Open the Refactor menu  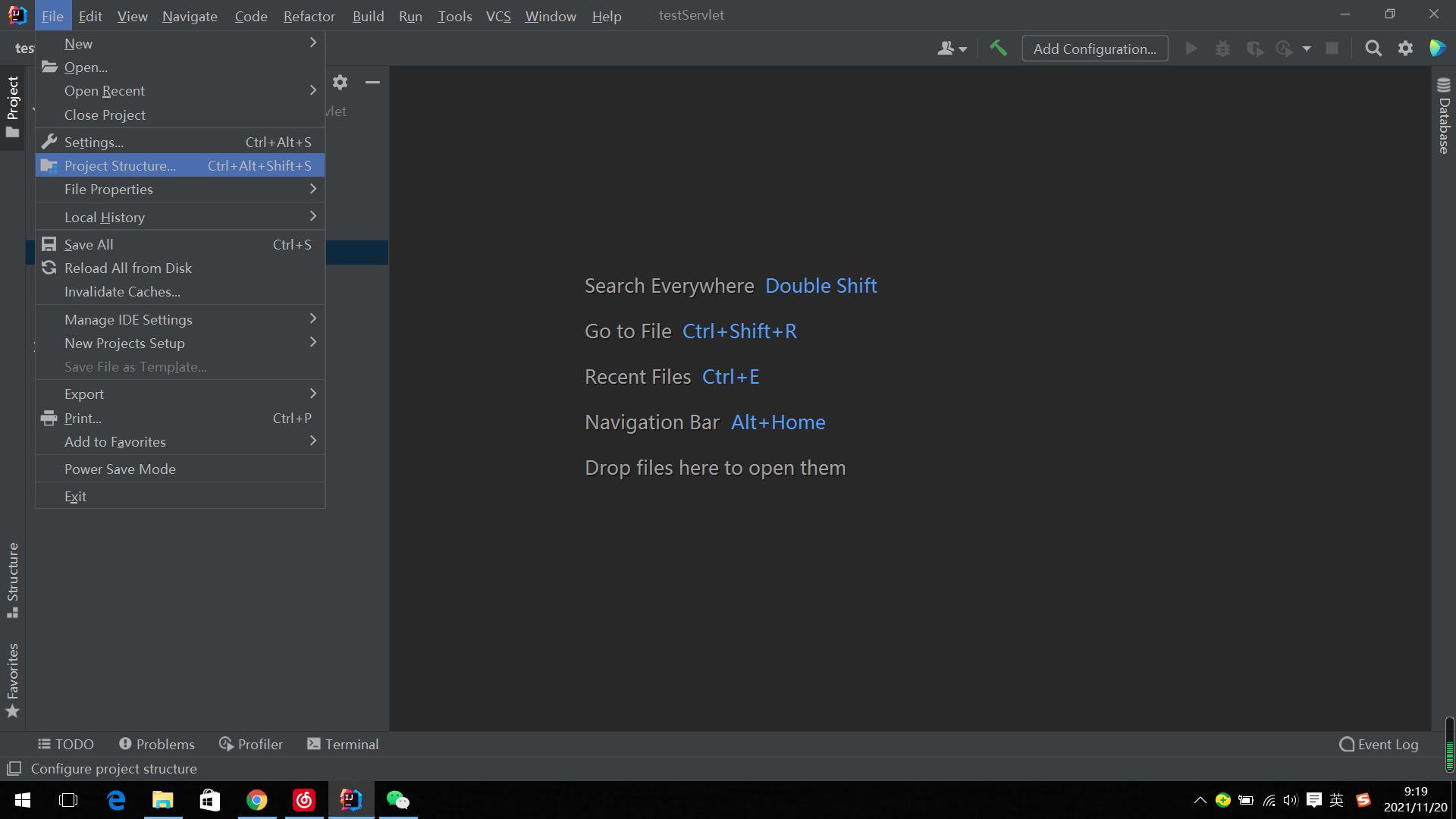coord(309,16)
